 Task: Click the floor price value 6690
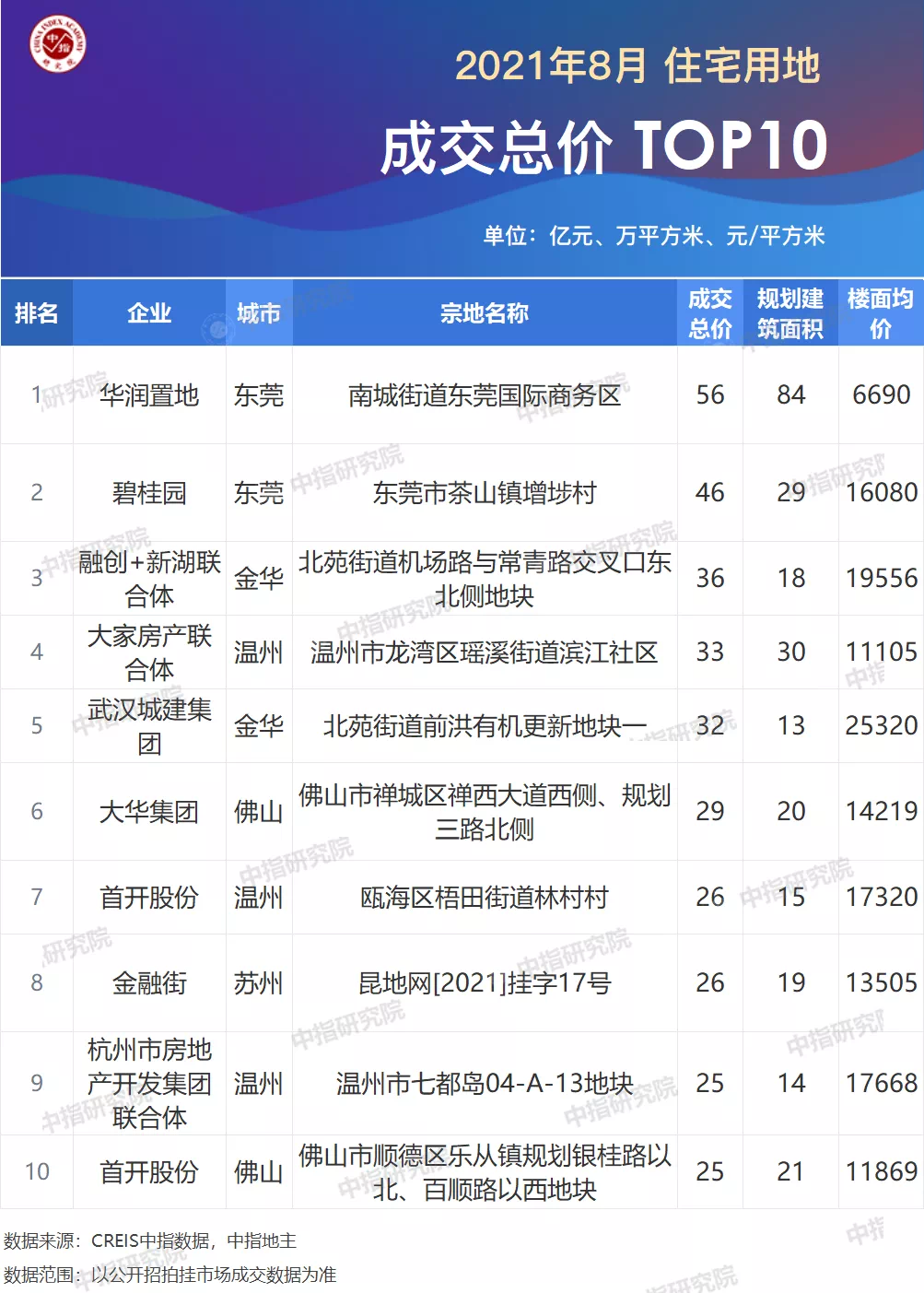tap(882, 395)
